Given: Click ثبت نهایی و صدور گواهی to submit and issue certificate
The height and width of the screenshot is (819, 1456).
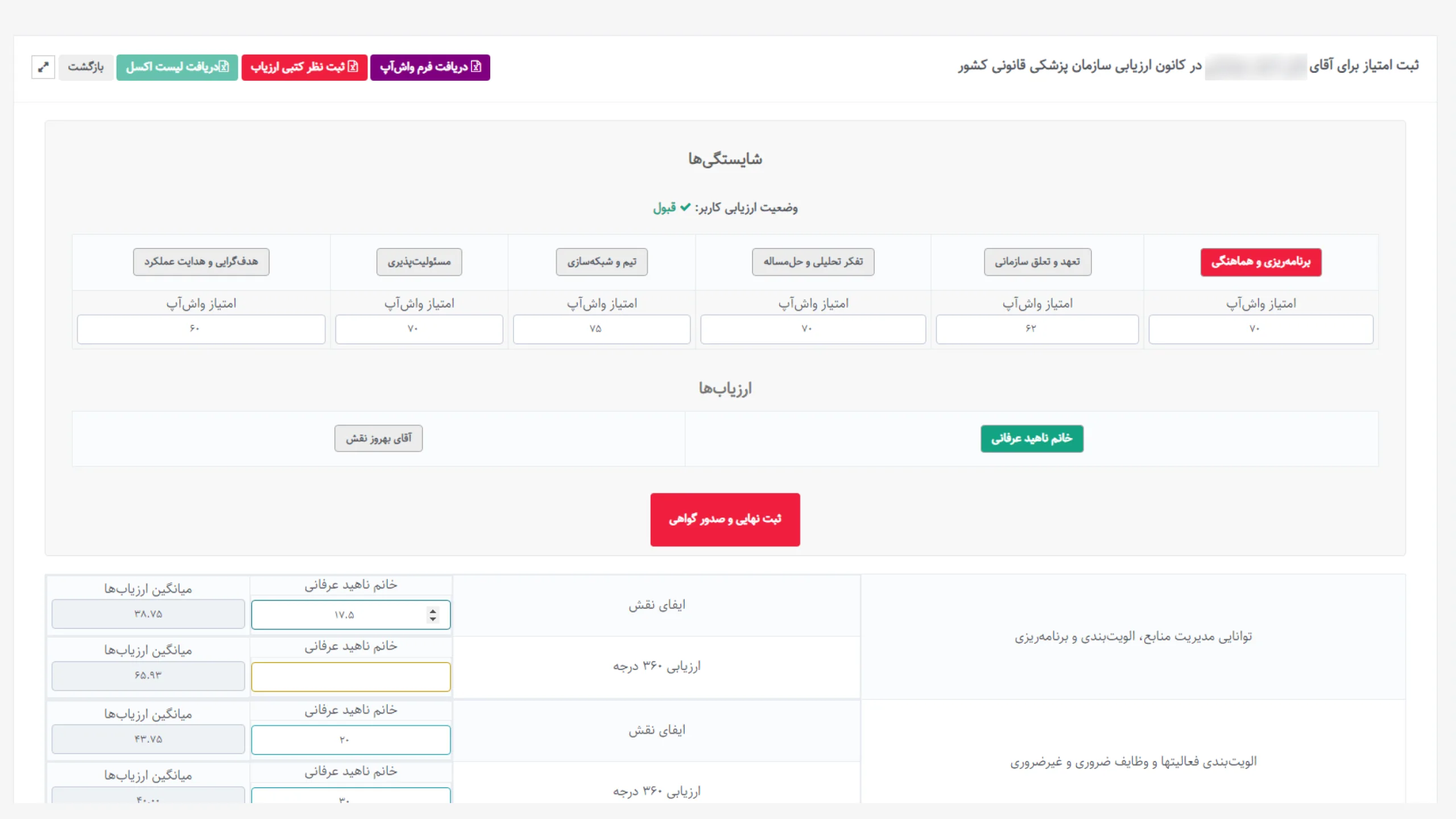Looking at the screenshot, I should click(725, 519).
